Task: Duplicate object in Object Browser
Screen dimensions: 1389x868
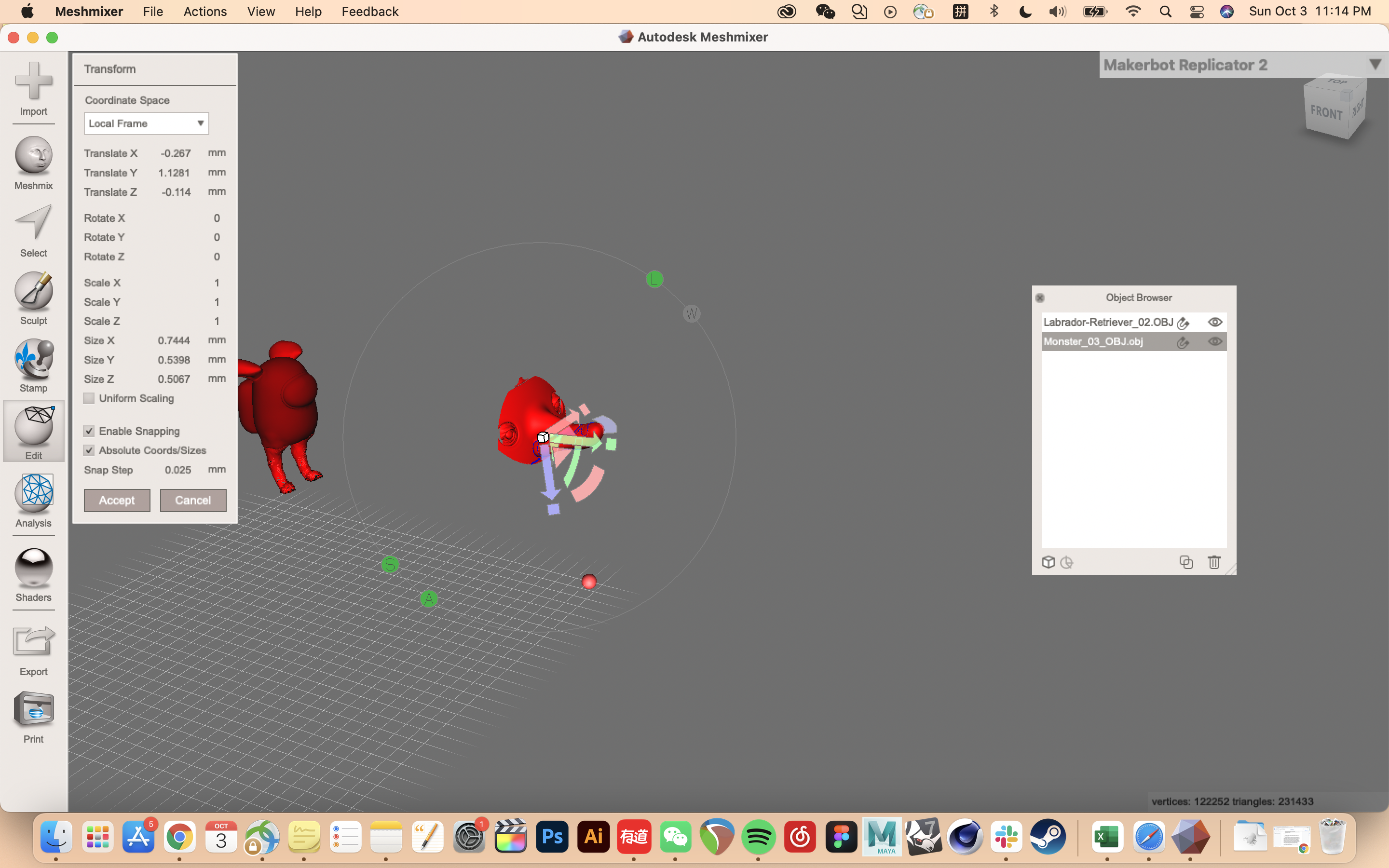Action: 1186,563
